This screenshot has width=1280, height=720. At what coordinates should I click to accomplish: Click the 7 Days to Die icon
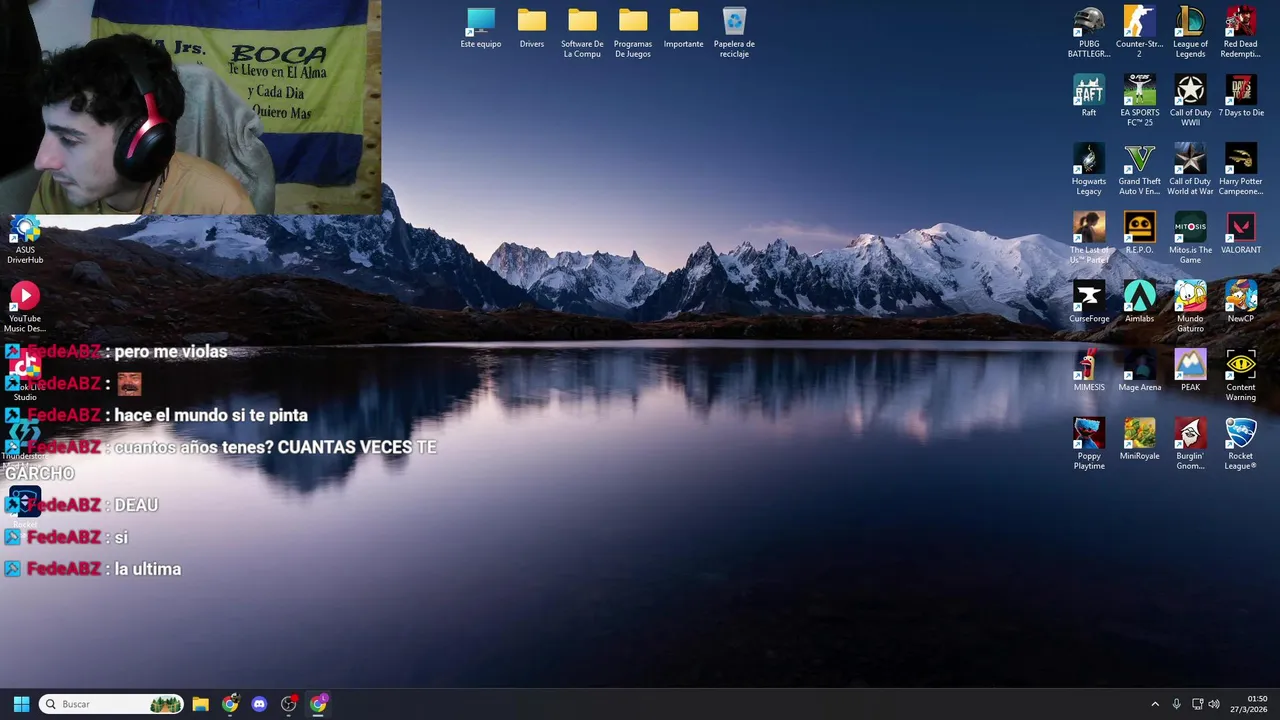coord(1241,96)
